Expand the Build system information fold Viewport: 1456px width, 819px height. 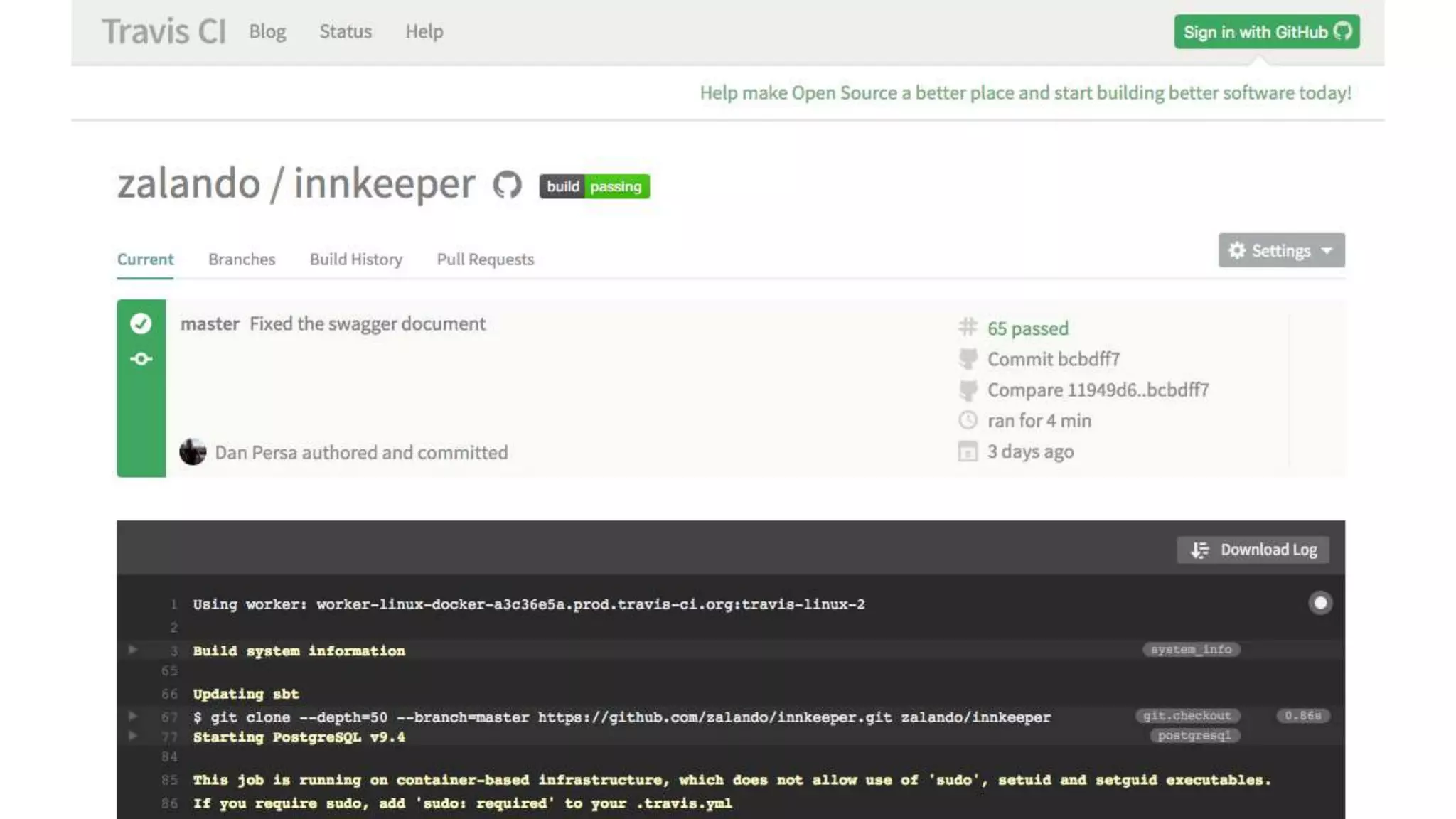point(133,650)
